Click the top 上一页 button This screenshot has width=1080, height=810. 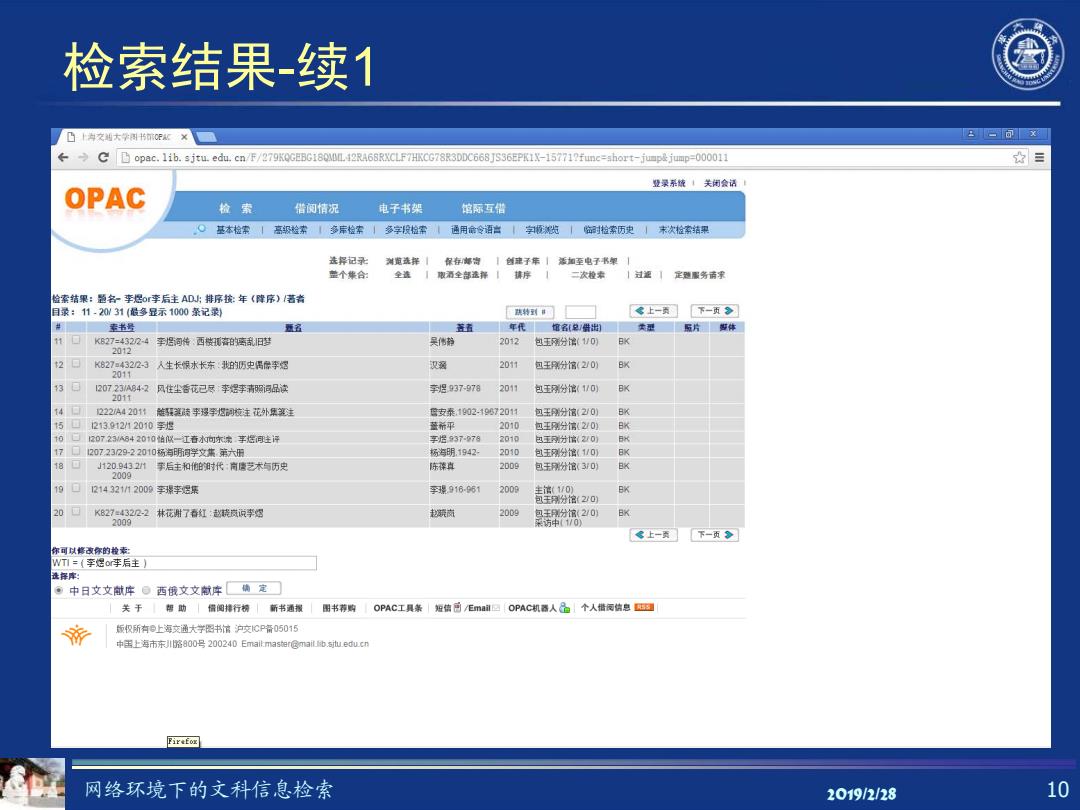(654, 311)
